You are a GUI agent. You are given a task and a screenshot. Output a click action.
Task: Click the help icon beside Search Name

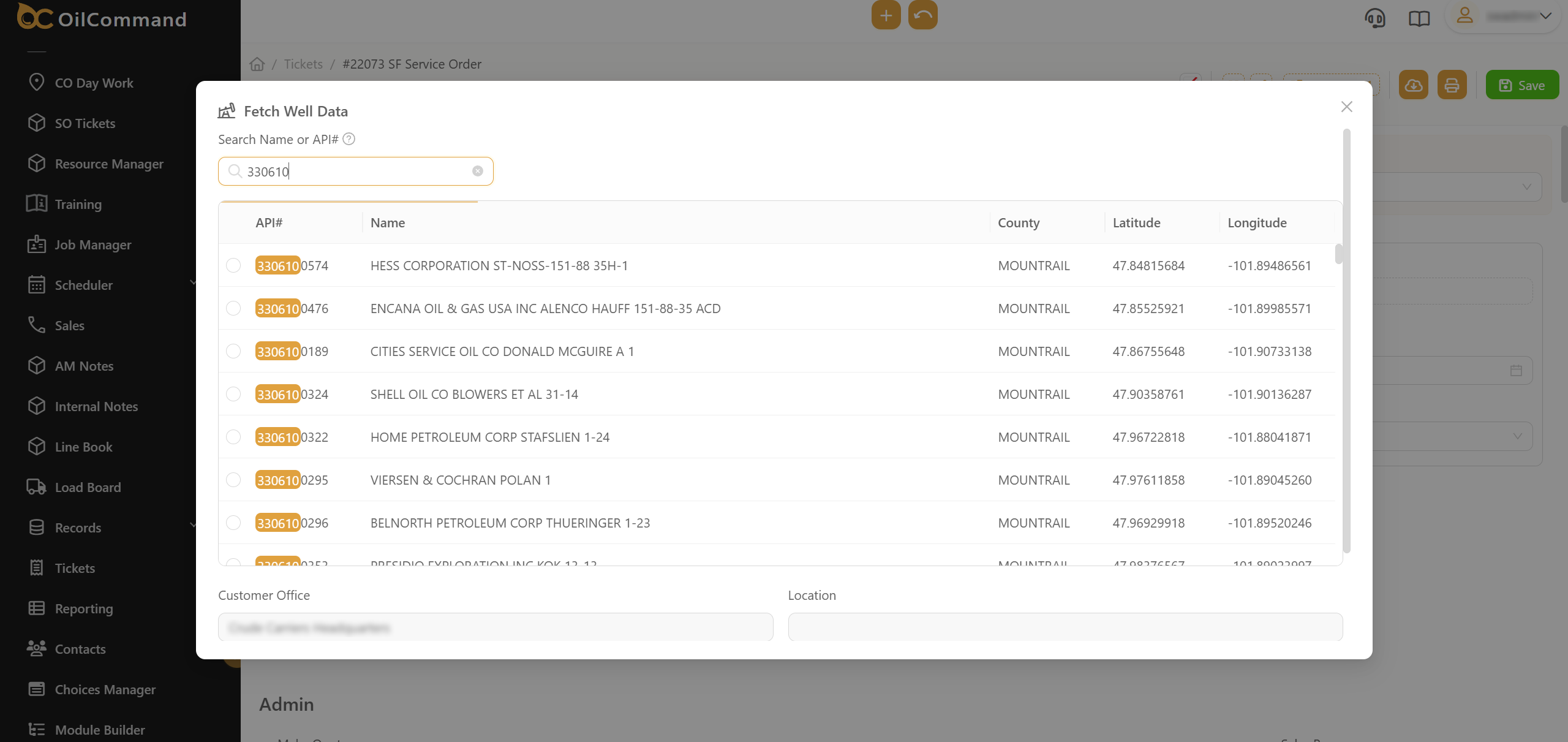tap(349, 139)
